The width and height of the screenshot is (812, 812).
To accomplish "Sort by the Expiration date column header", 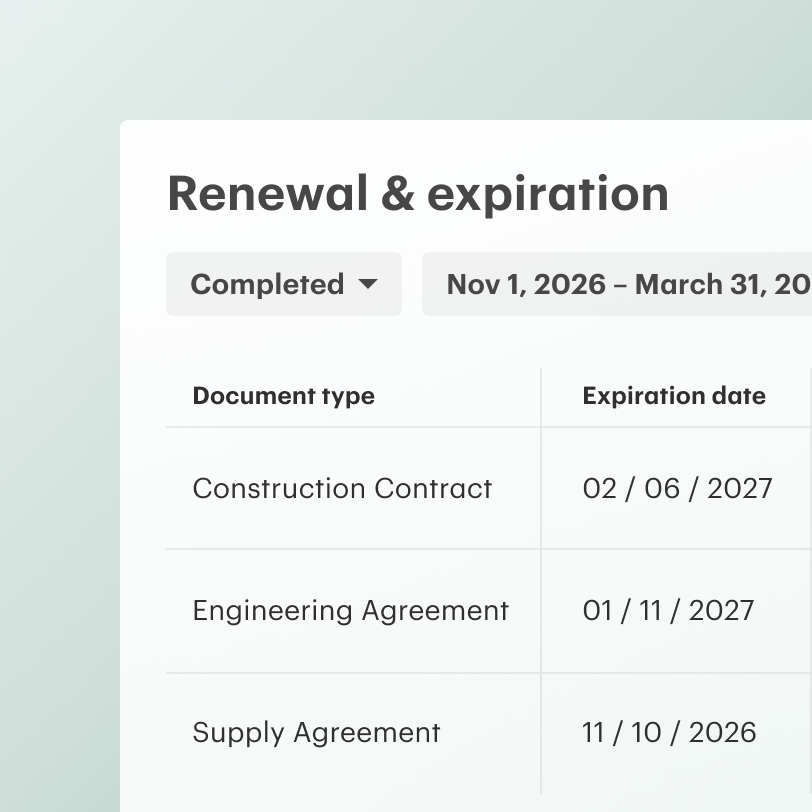I will tap(674, 396).
